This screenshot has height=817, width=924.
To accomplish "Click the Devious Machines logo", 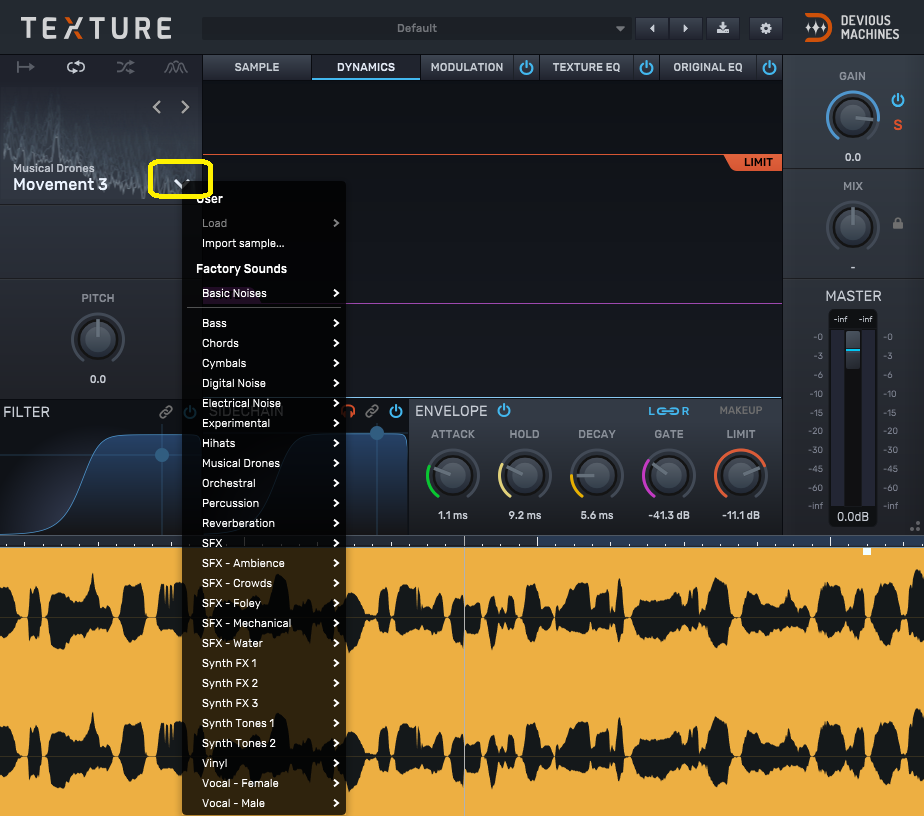I will point(852,28).
